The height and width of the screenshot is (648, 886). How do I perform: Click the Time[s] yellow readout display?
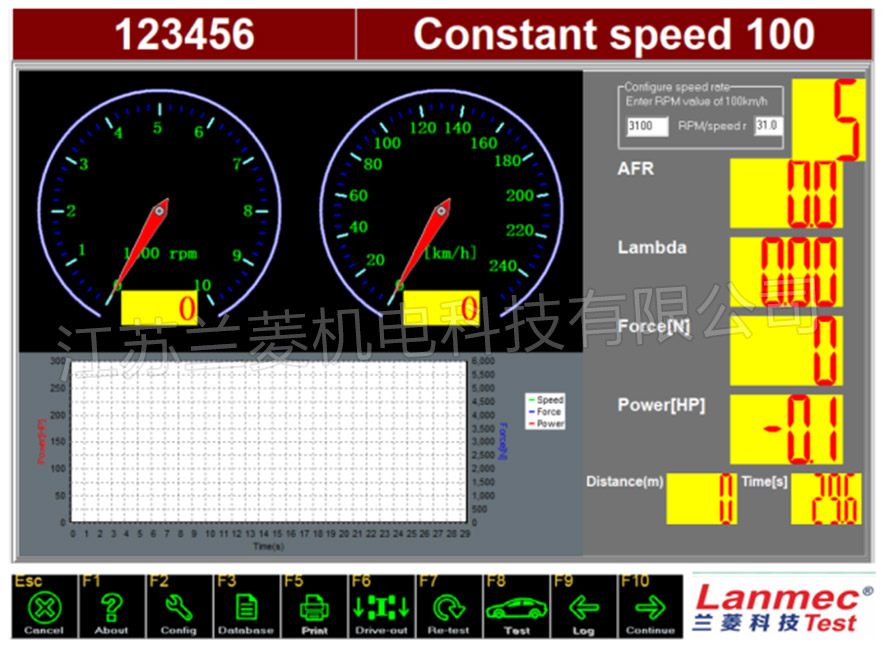pyautogui.click(x=825, y=498)
